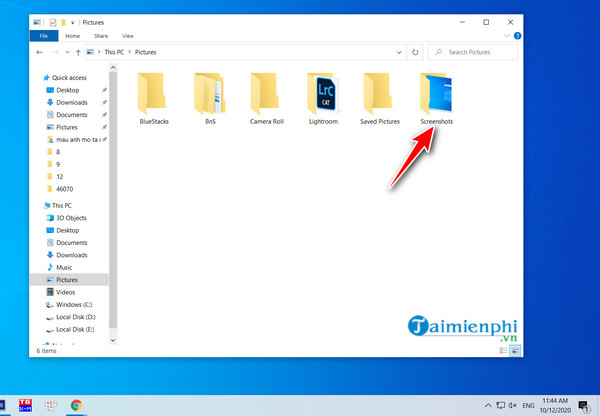This screenshot has height=416, width=600.
Task: Open the Share ribbon tab
Action: pyautogui.click(x=101, y=36)
